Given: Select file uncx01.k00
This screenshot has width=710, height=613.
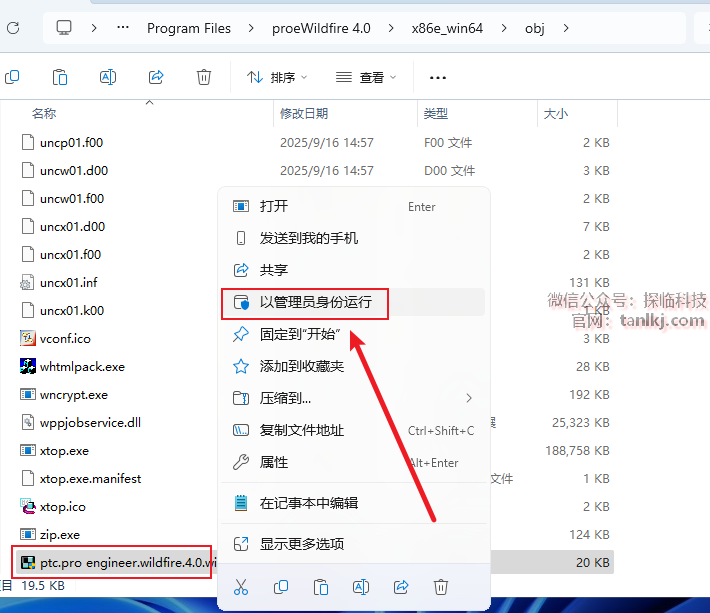Looking at the screenshot, I should pyautogui.click(x=72, y=311).
